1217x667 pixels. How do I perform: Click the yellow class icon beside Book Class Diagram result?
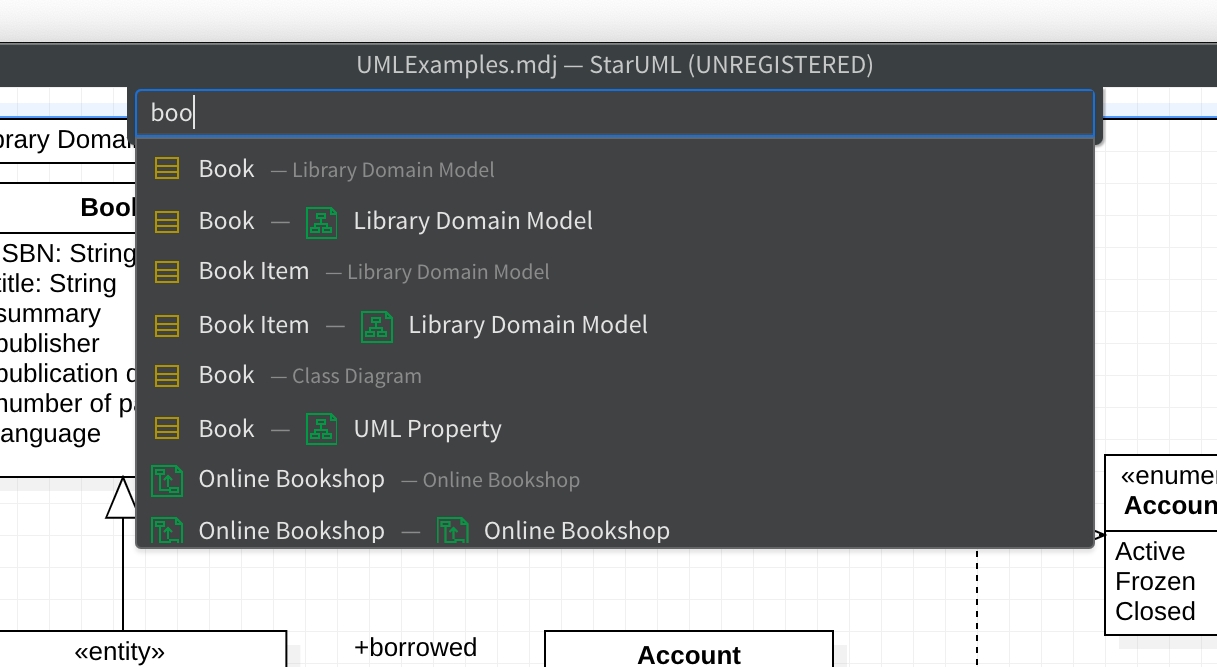[167, 376]
